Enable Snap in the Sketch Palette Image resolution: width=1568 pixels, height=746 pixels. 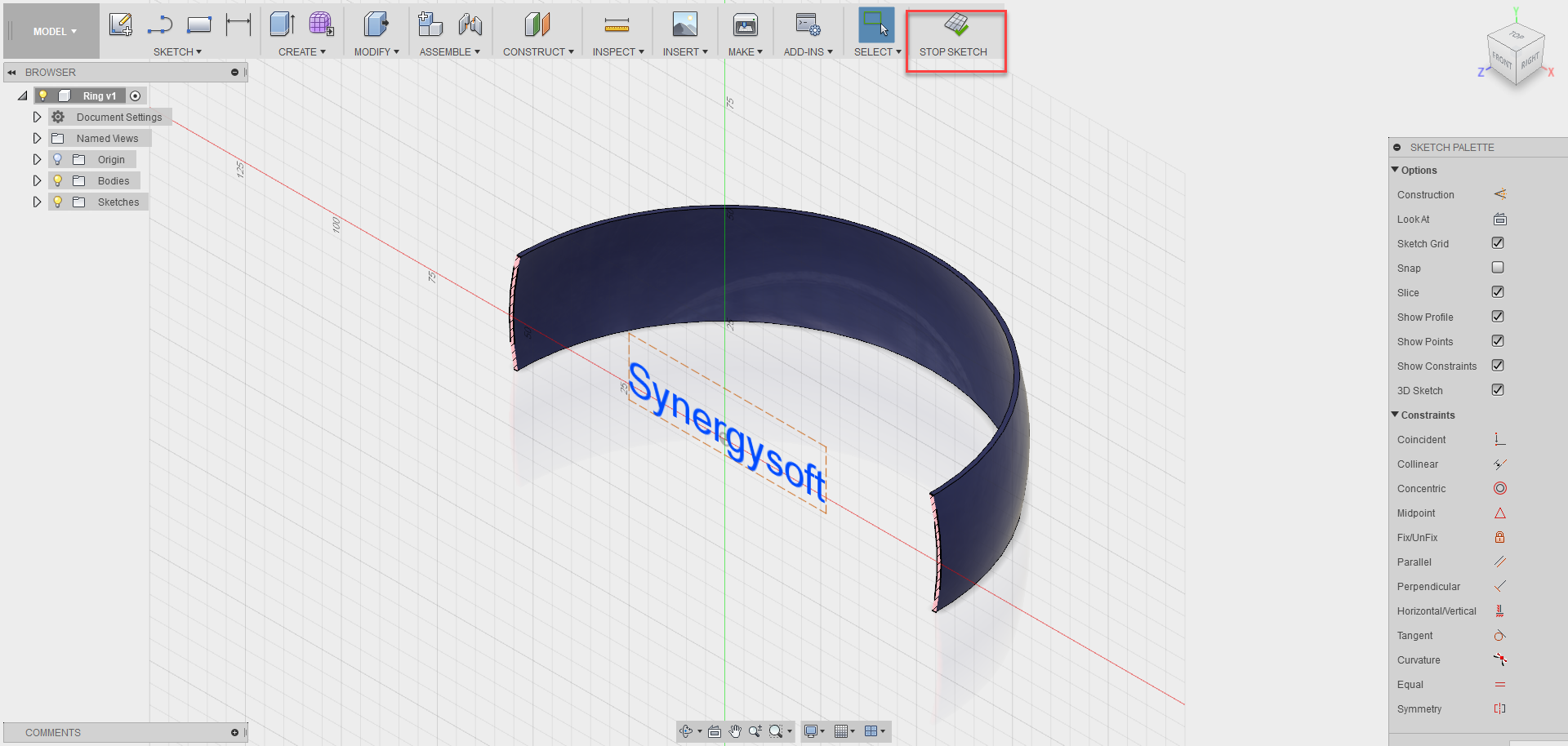tap(1497, 267)
